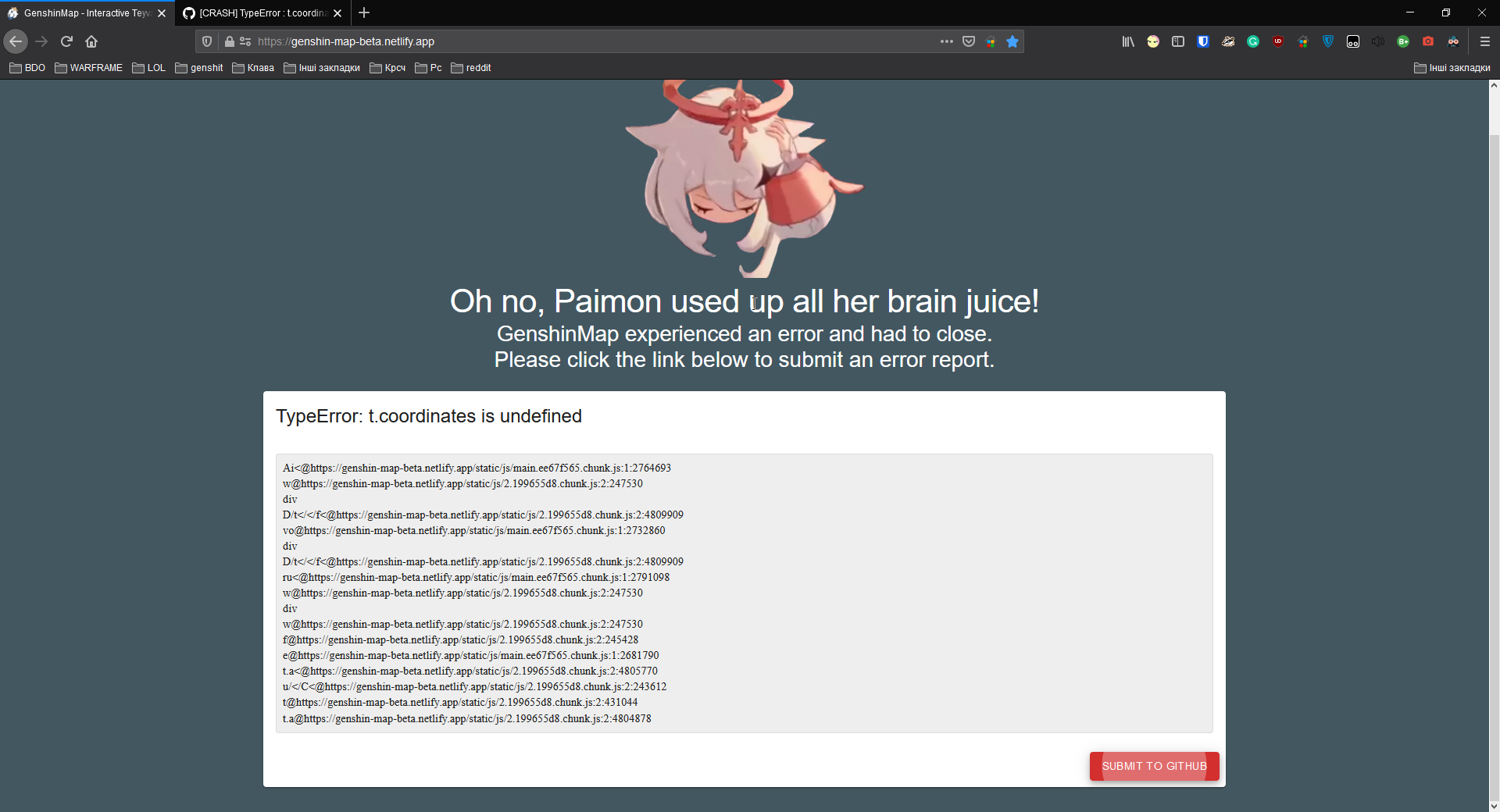Open a new browser tab
The width and height of the screenshot is (1500, 812).
[x=364, y=13]
